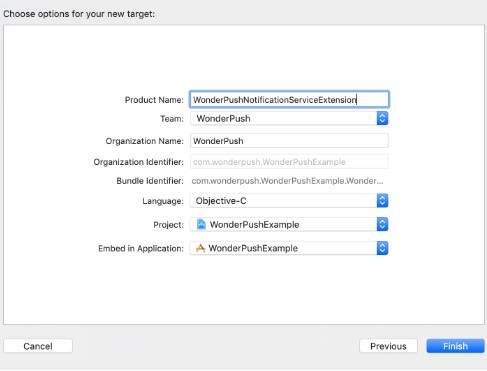Image resolution: width=487 pixels, height=371 pixels.
Task: Expand the Project selector arrows
Action: click(382, 224)
